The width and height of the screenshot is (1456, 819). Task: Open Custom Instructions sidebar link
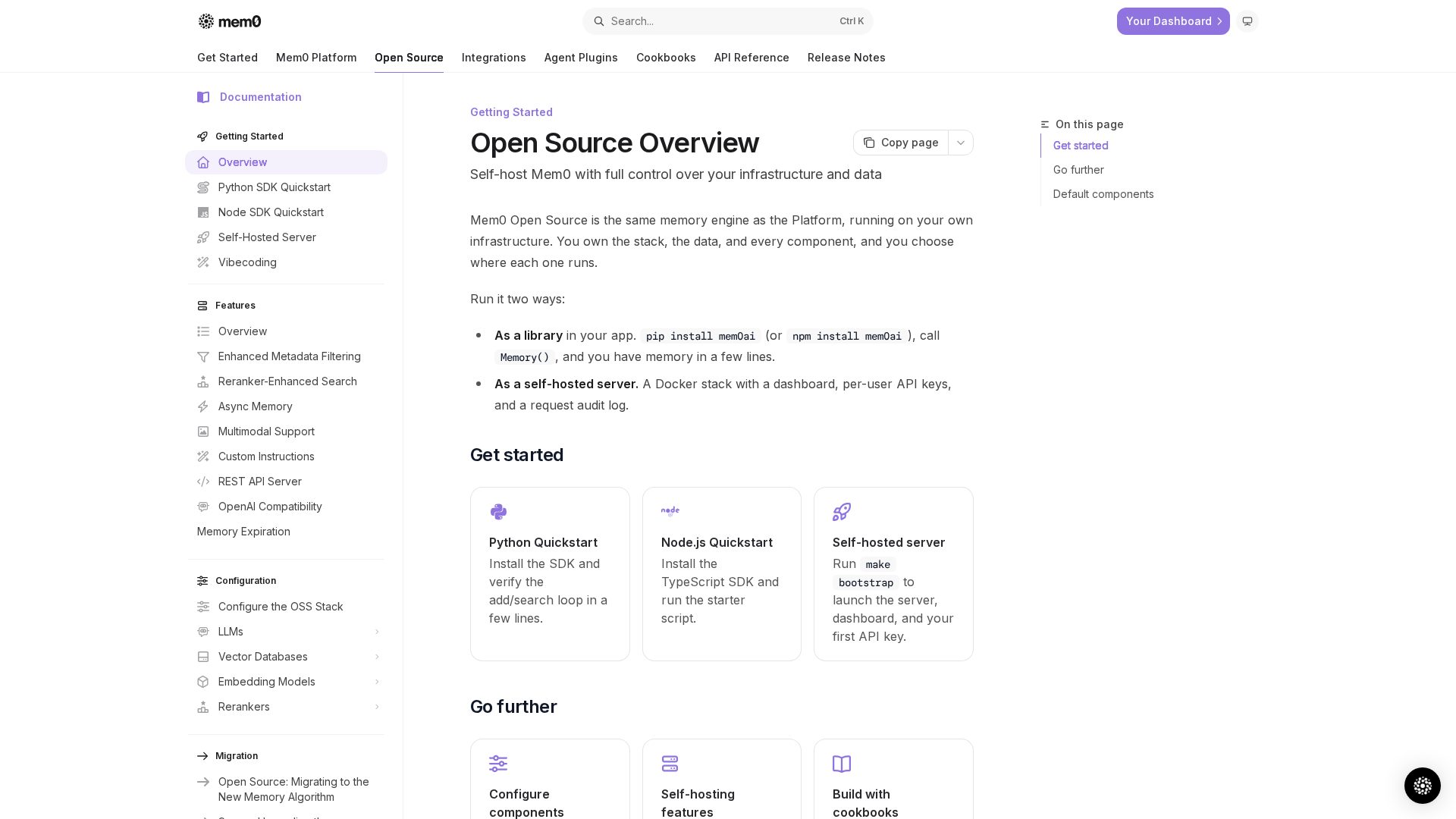pyautogui.click(x=287, y=457)
